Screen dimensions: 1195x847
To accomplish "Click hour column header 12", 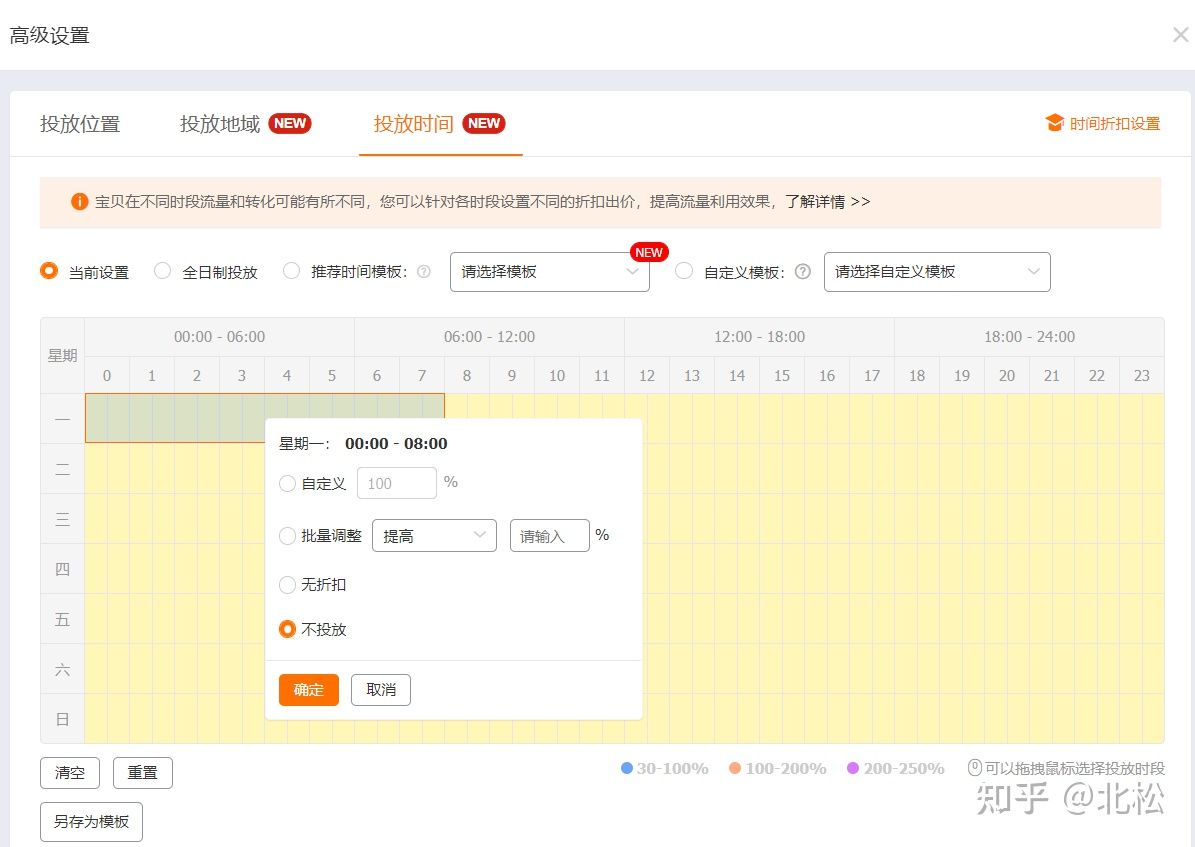I will coord(647,375).
